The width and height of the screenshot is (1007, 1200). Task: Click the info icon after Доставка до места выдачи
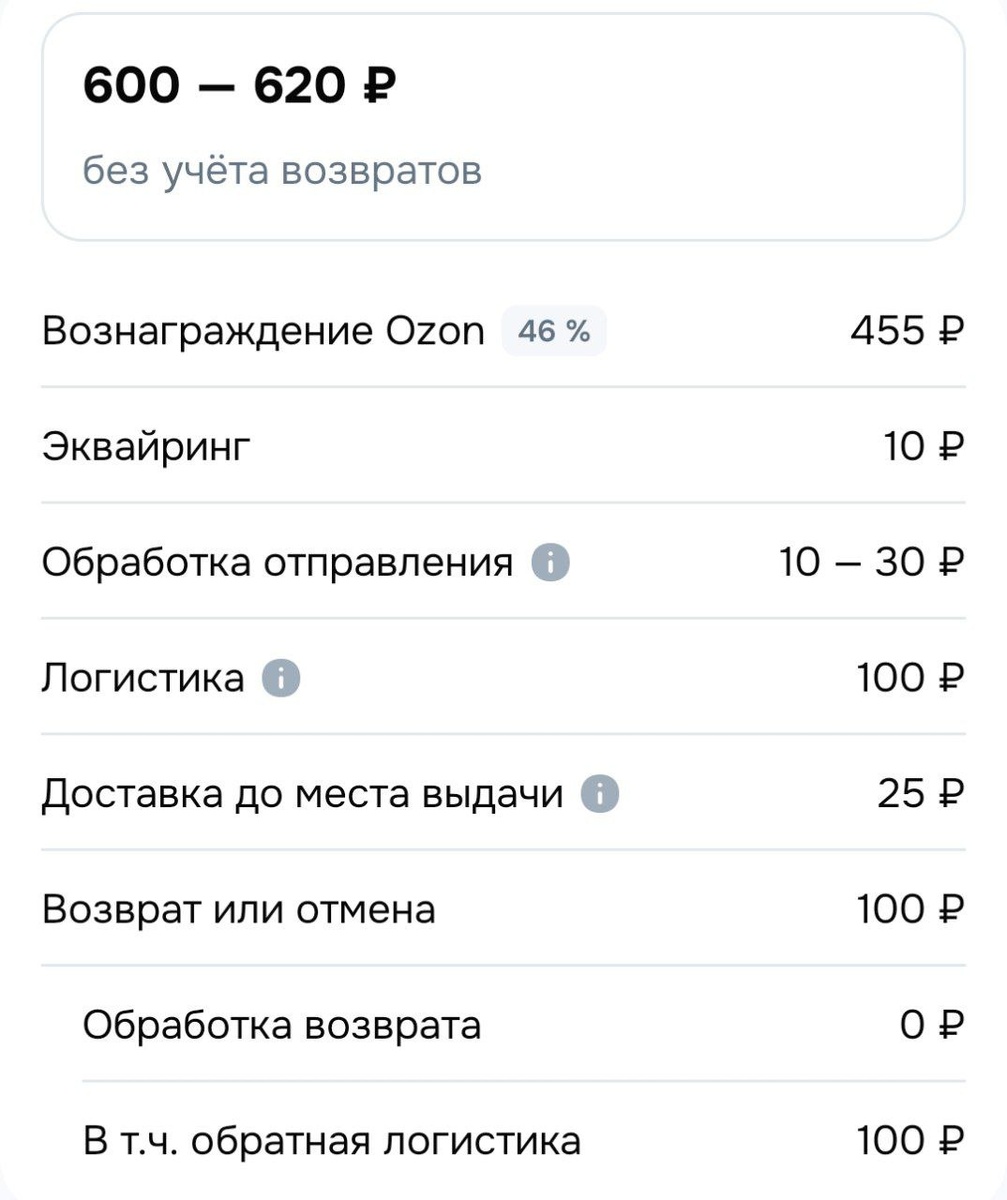600,795
